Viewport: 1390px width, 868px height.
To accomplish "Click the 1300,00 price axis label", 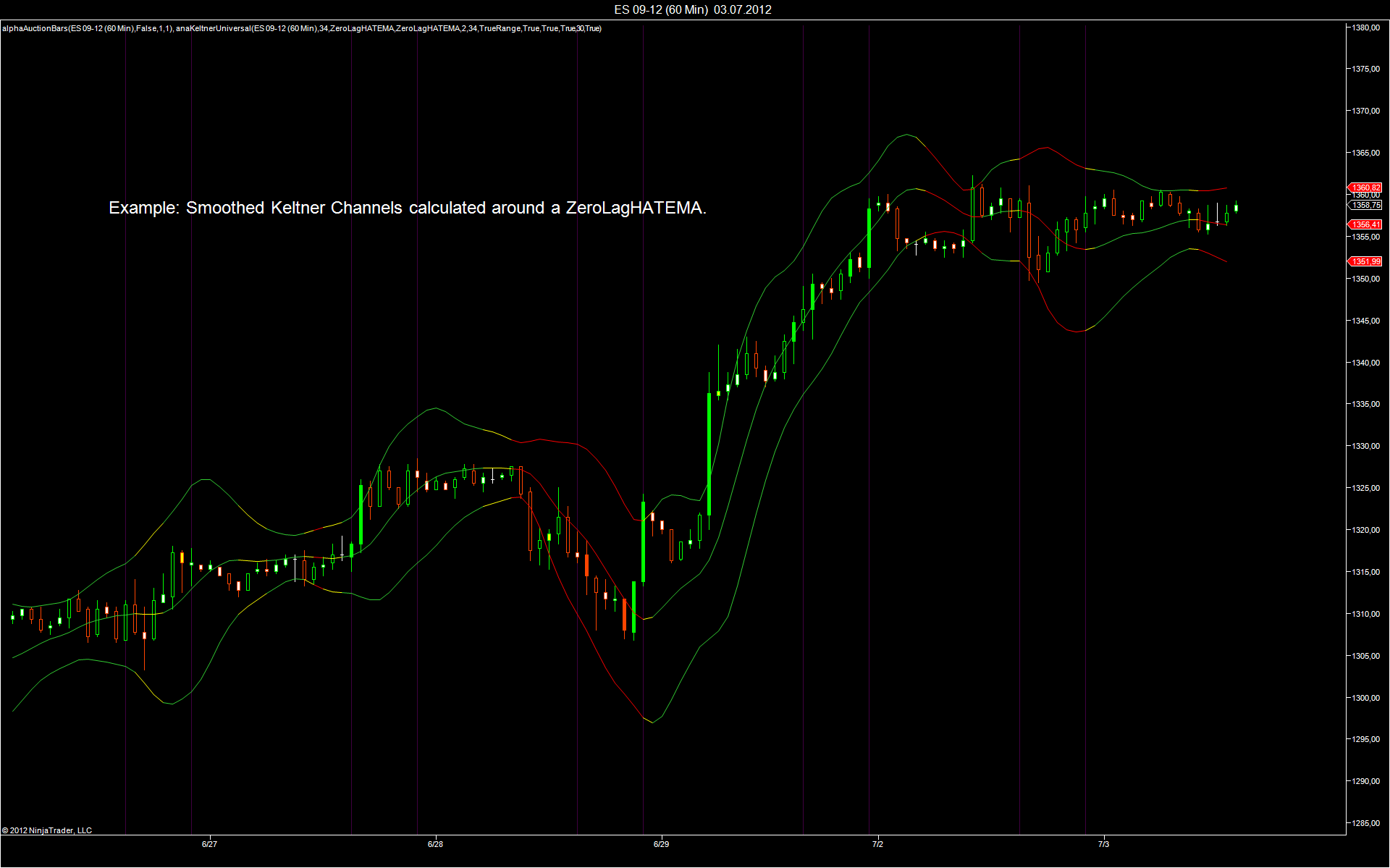I will [1366, 698].
